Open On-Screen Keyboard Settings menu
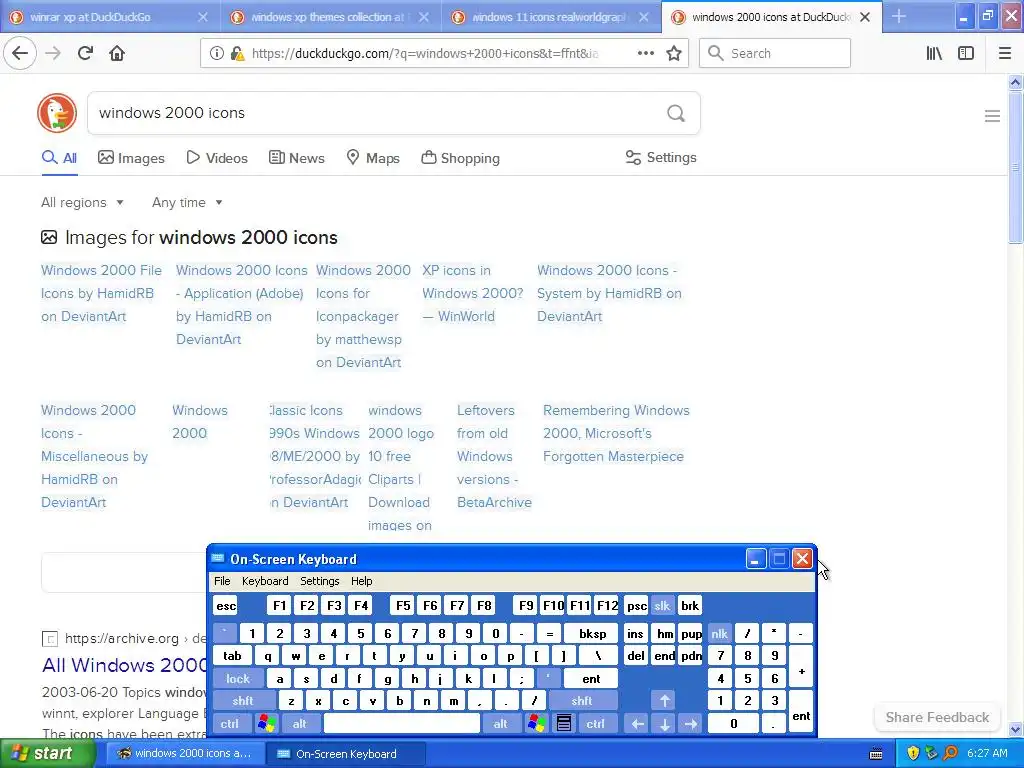 pos(319,581)
